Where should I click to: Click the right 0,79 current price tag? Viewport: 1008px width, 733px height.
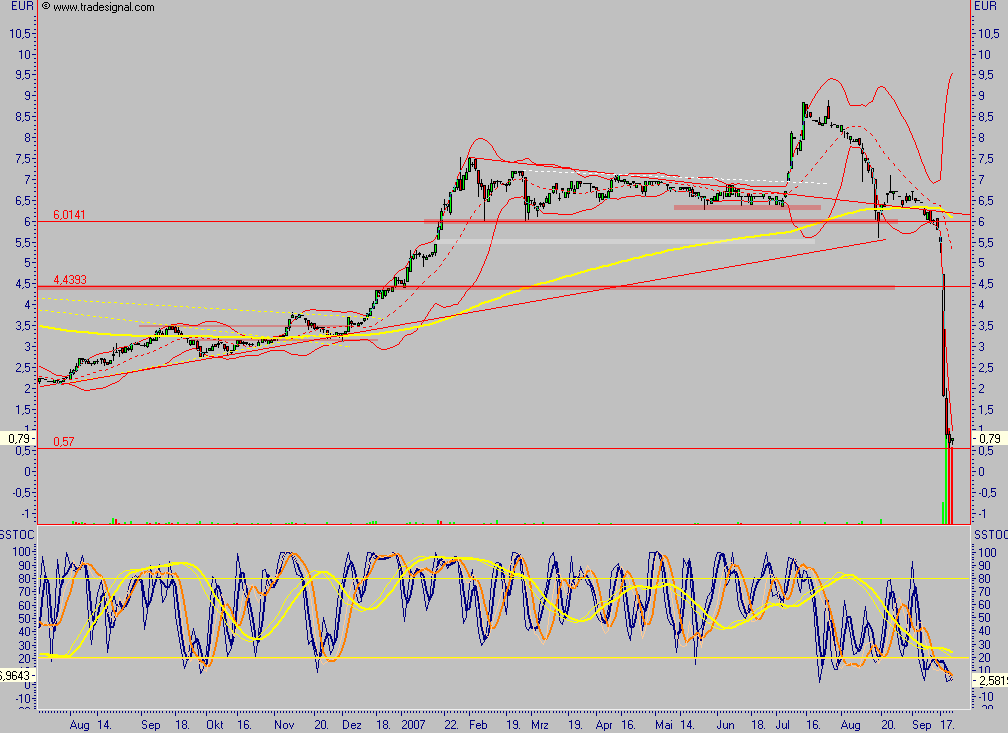(x=989, y=438)
